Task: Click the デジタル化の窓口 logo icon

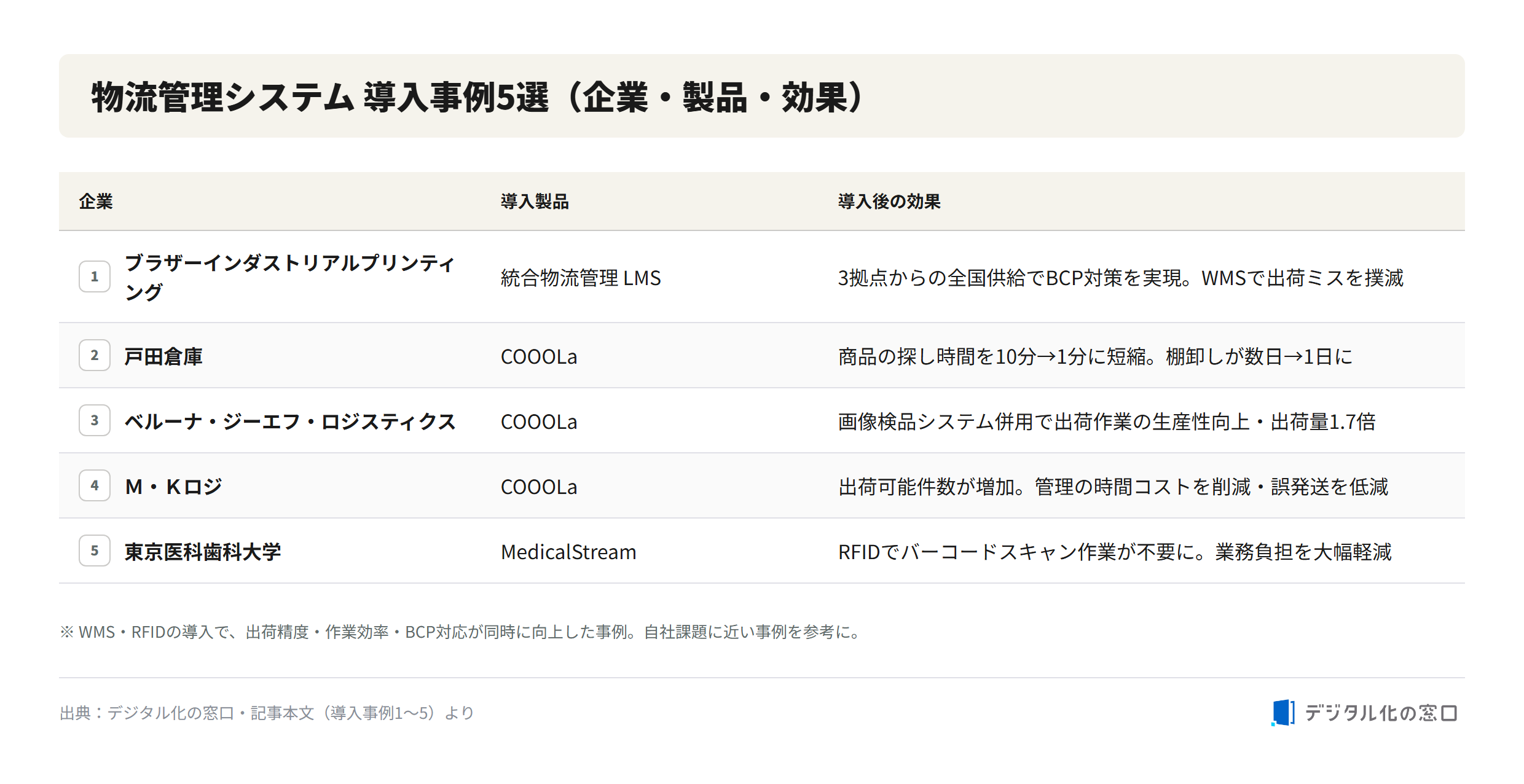Action: [1283, 713]
